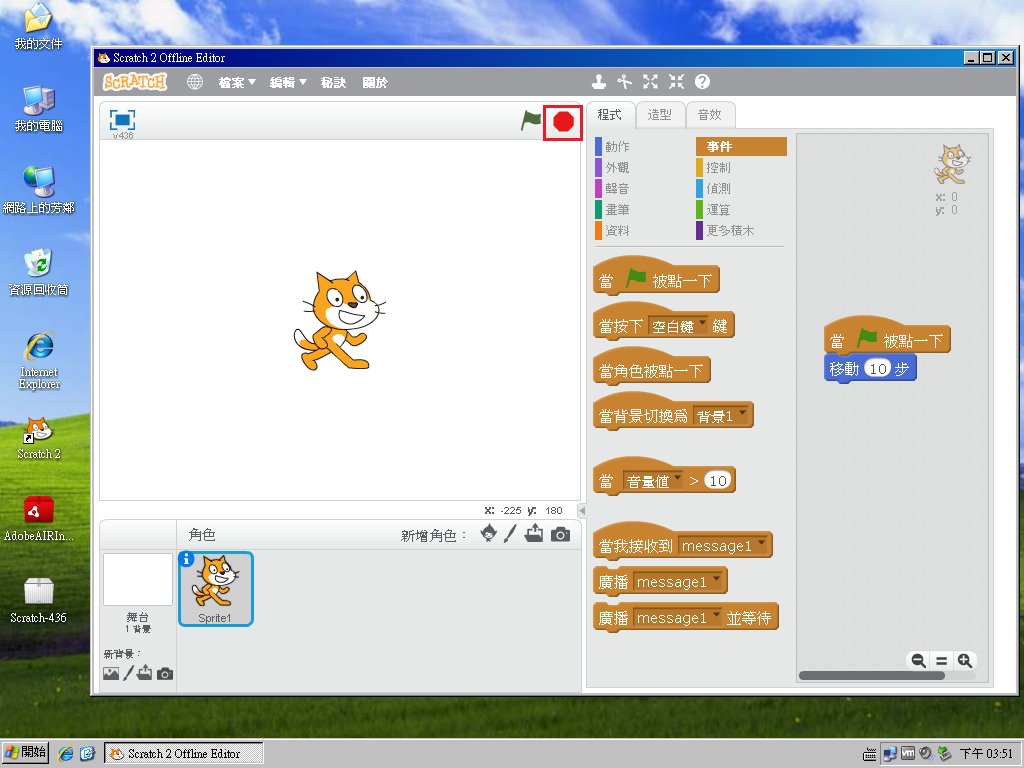Select the Grow sprite tool
The width and height of the screenshot is (1024, 768).
click(650, 82)
